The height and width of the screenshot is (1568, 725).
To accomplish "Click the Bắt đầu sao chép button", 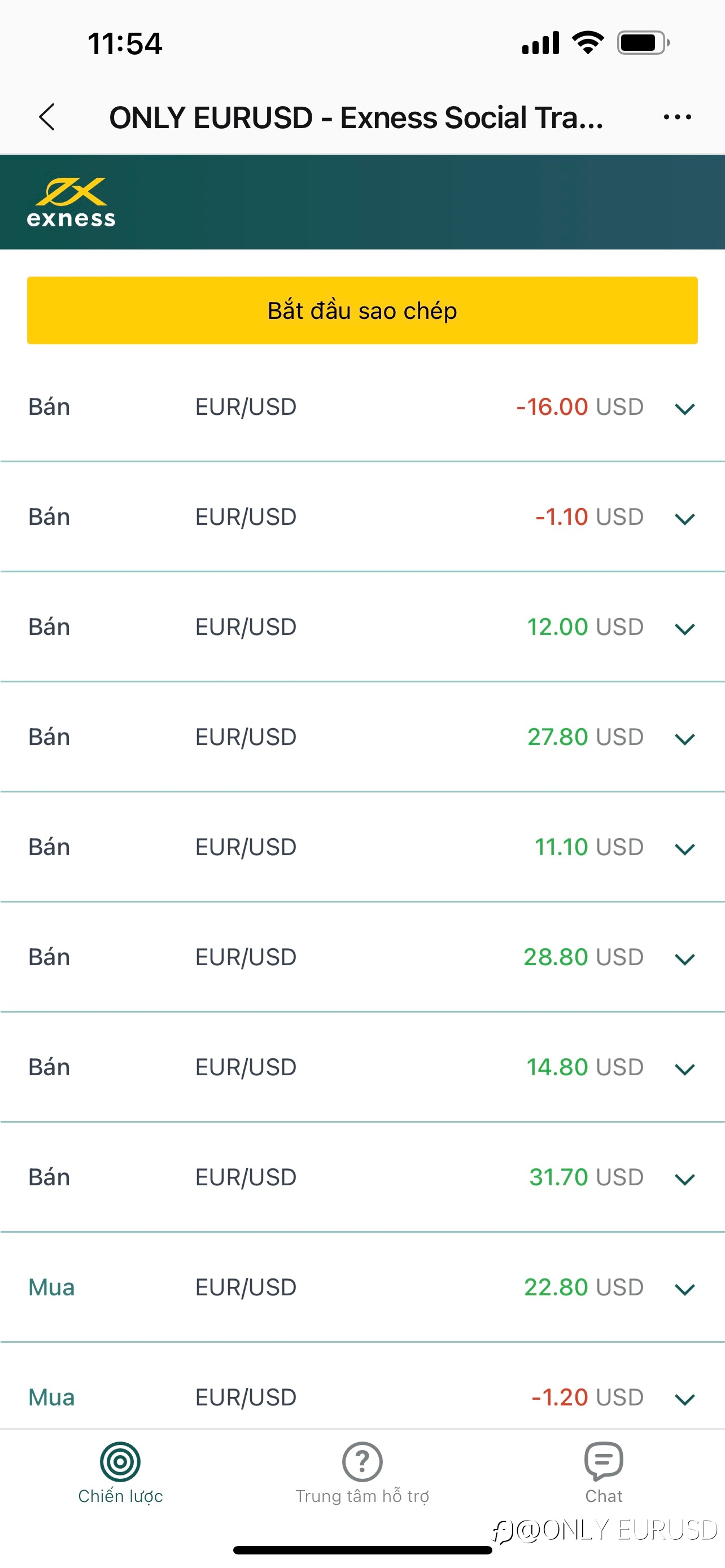I will (x=362, y=310).
